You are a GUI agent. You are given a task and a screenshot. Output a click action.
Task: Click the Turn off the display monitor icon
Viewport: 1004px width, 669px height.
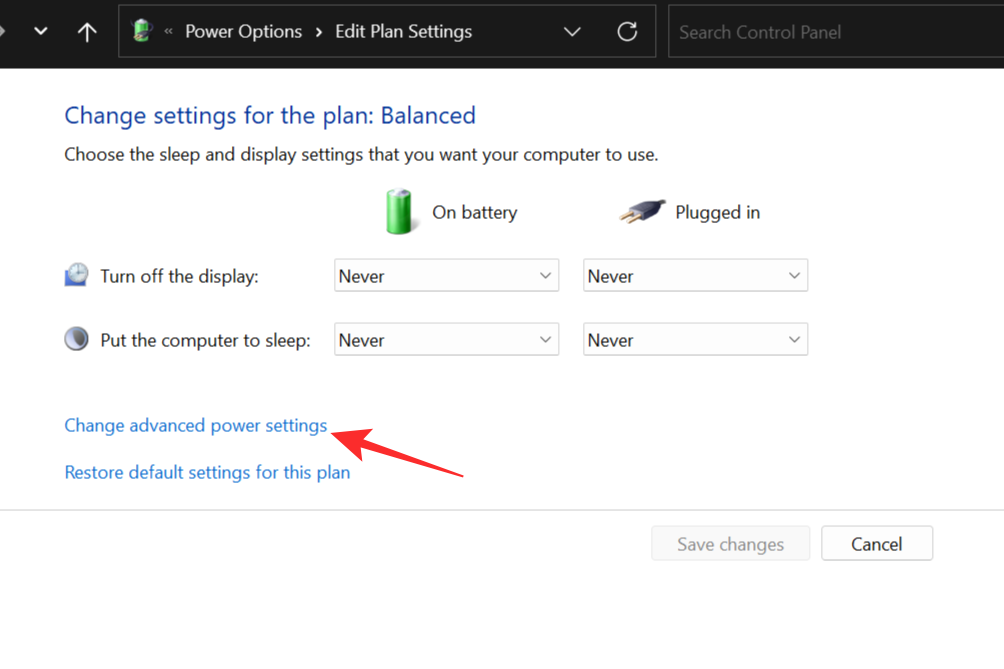tap(76, 276)
